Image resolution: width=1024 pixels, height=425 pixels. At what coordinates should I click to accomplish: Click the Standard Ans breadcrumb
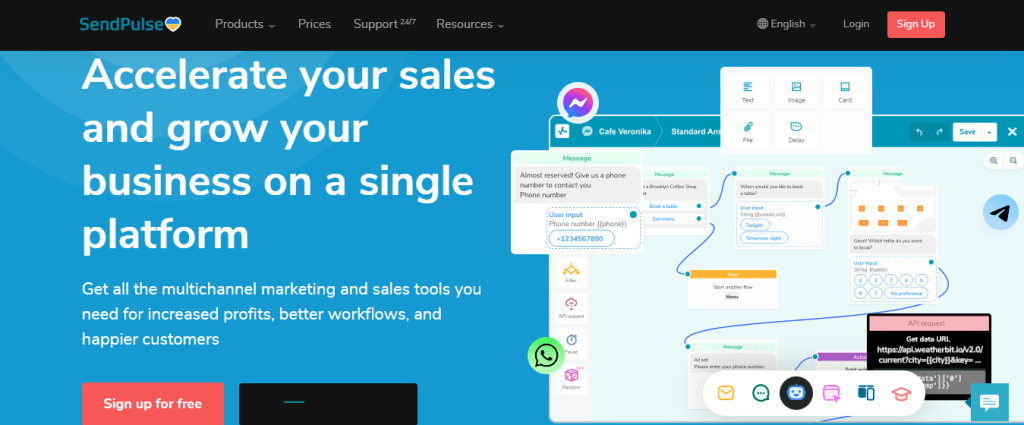[x=695, y=131]
